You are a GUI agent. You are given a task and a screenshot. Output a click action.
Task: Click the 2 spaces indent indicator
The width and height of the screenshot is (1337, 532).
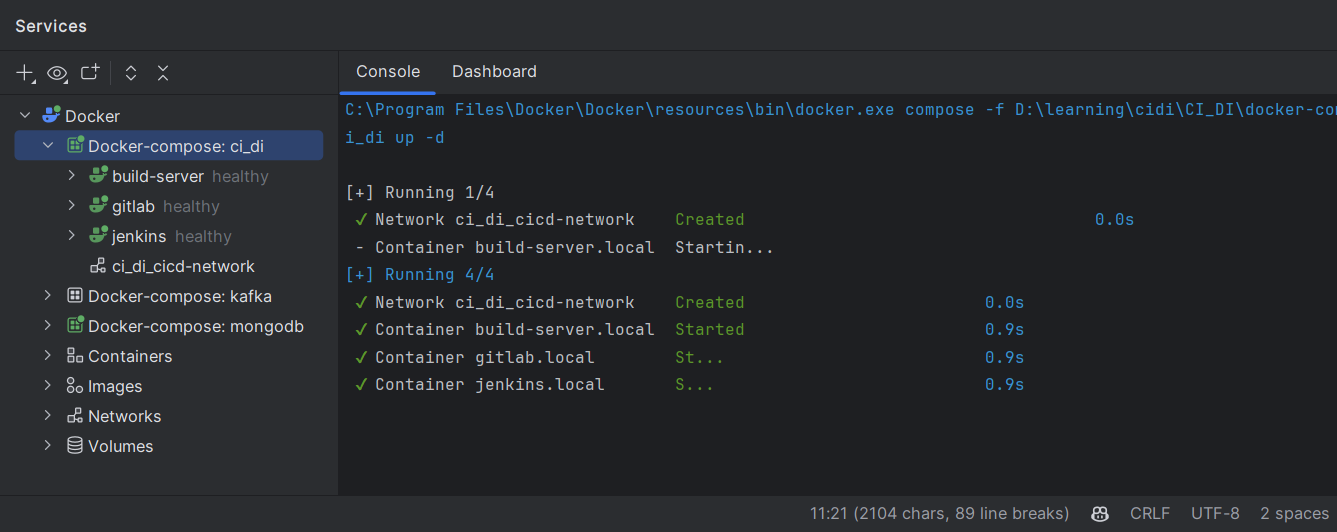click(x=1294, y=513)
